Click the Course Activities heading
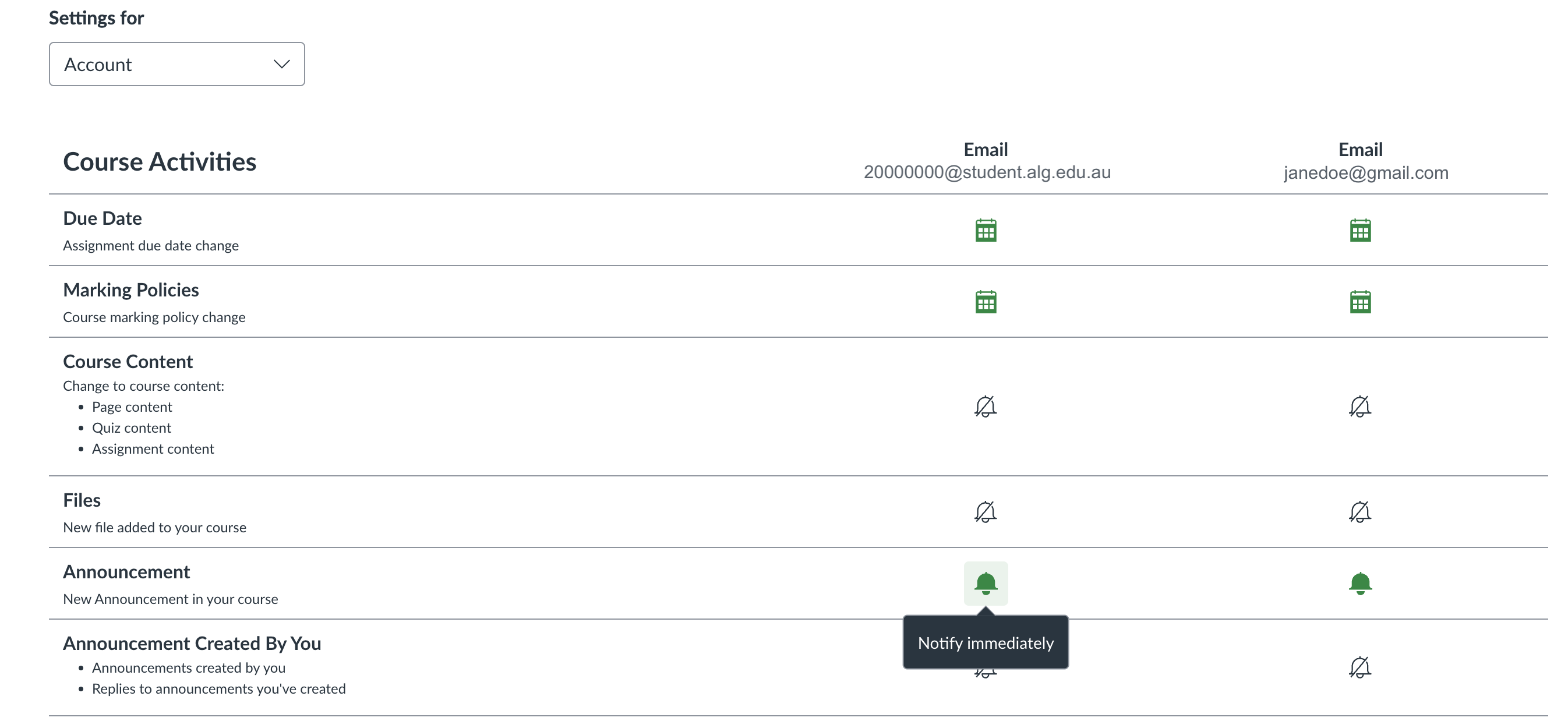 click(x=160, y=162)
